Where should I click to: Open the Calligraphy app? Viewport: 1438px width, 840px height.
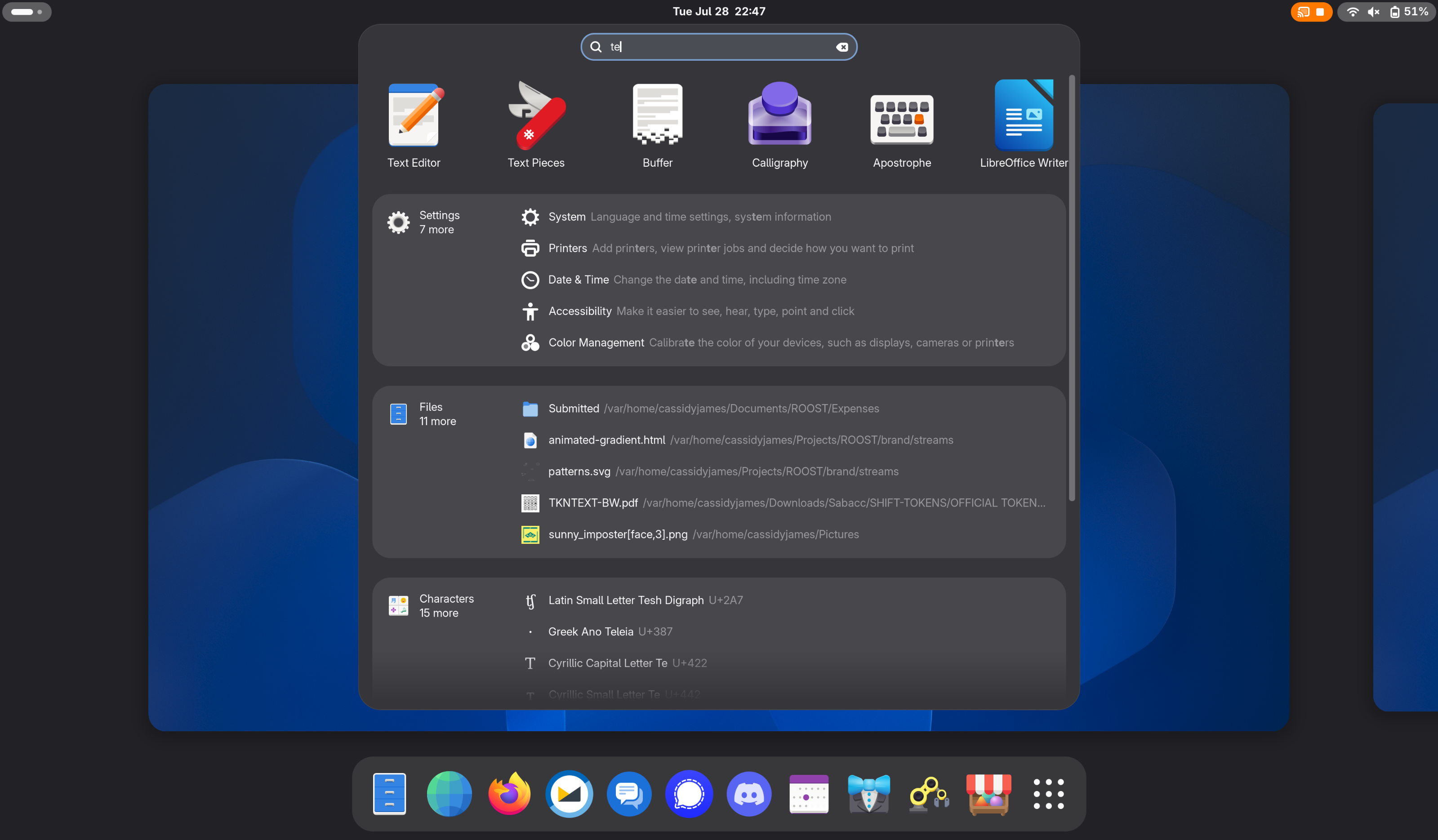click(779, 124)
